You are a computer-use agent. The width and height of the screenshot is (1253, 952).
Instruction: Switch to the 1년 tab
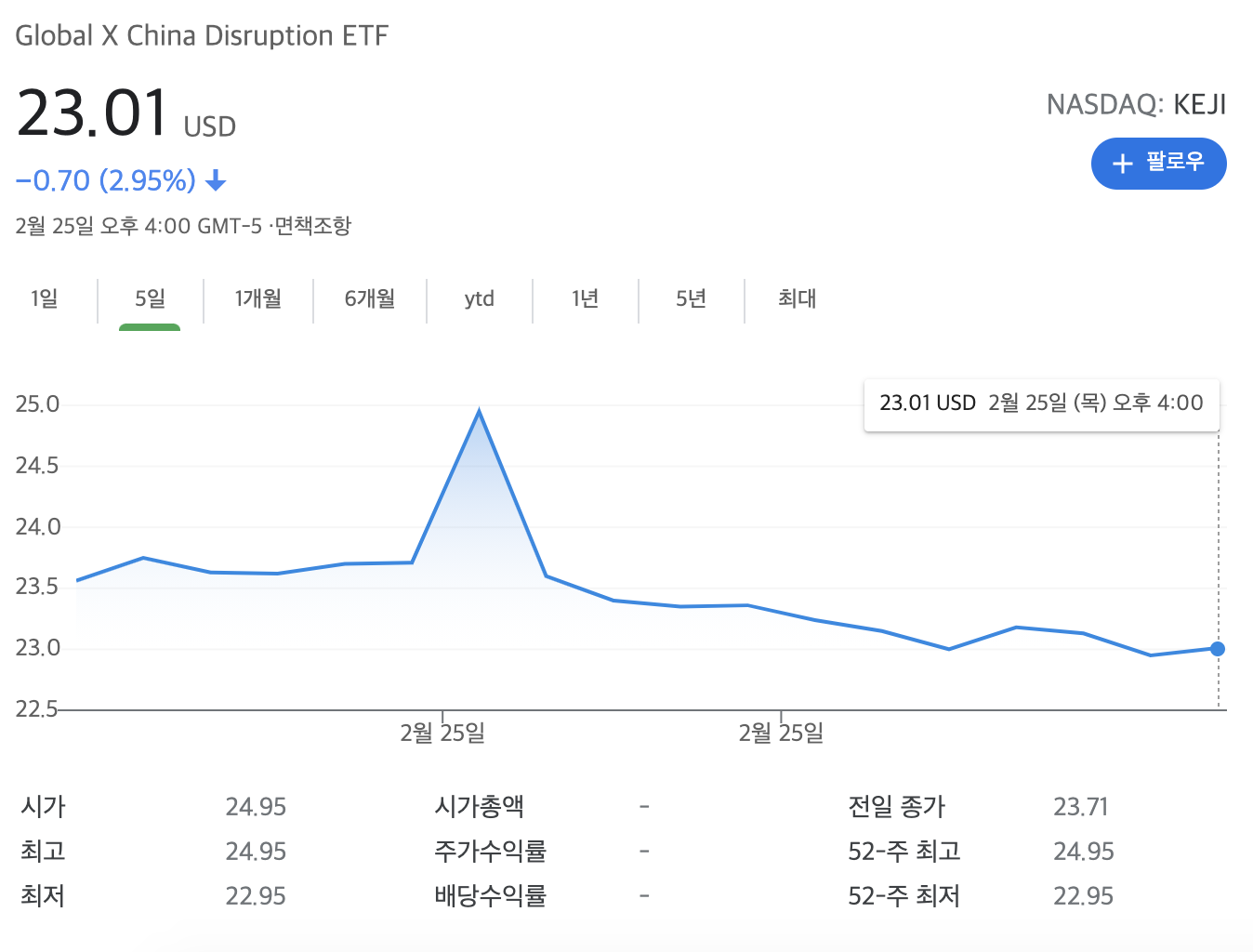[585, 298]
